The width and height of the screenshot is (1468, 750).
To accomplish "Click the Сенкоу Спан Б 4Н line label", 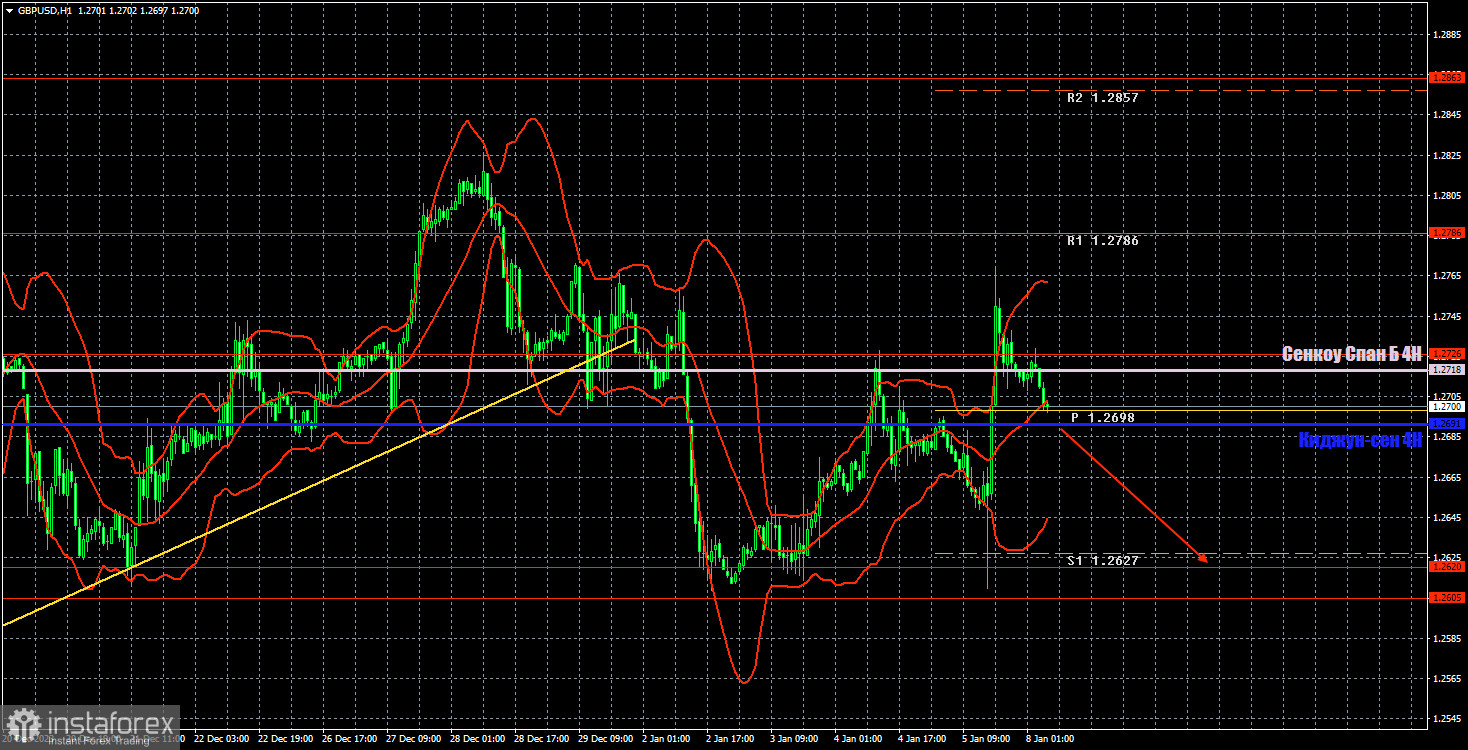I will (x=1352, y=354).
